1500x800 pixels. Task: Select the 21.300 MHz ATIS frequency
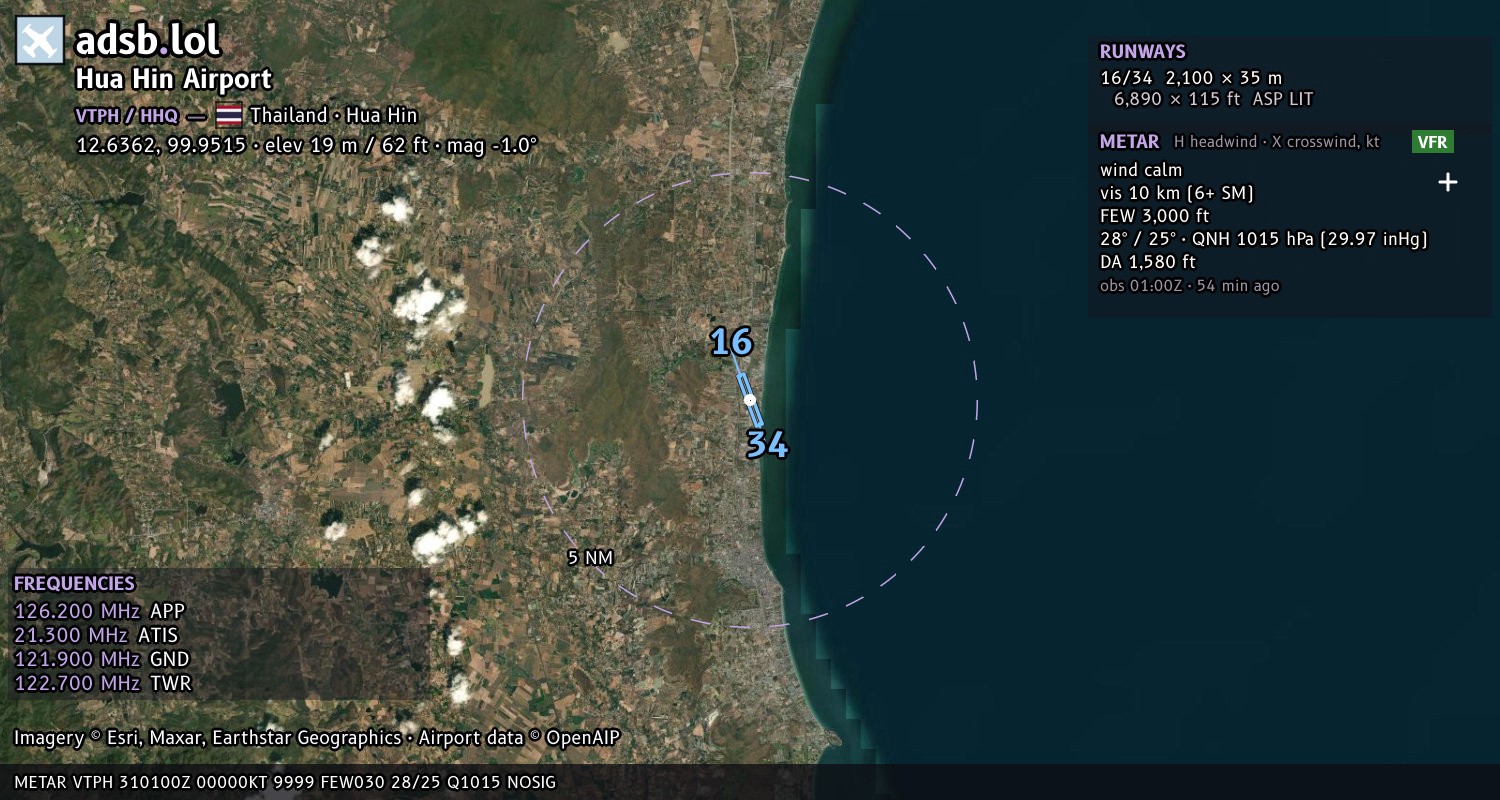tap(96, 635)
